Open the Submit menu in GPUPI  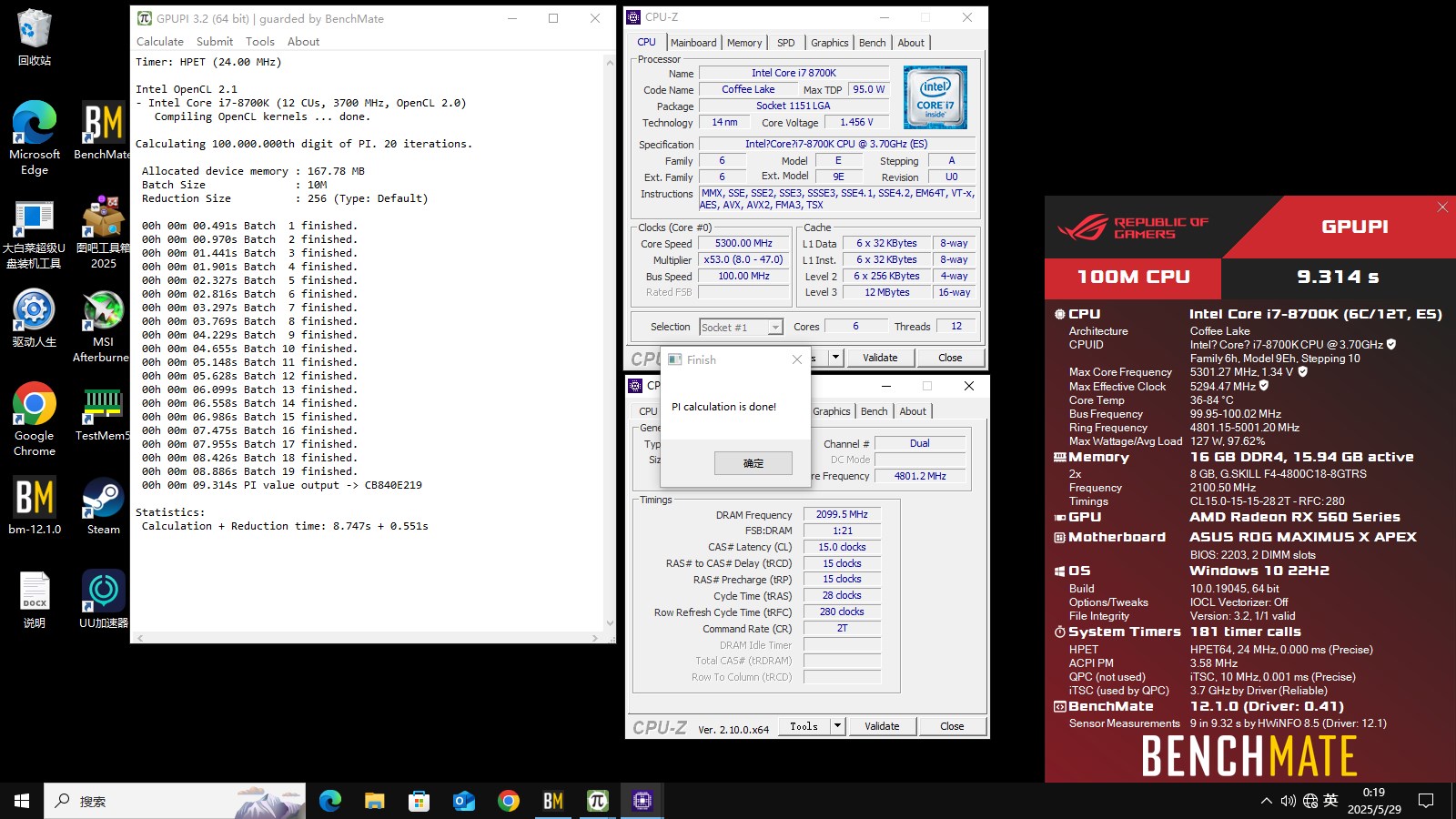pyautogui.click(x=215, y=42)
